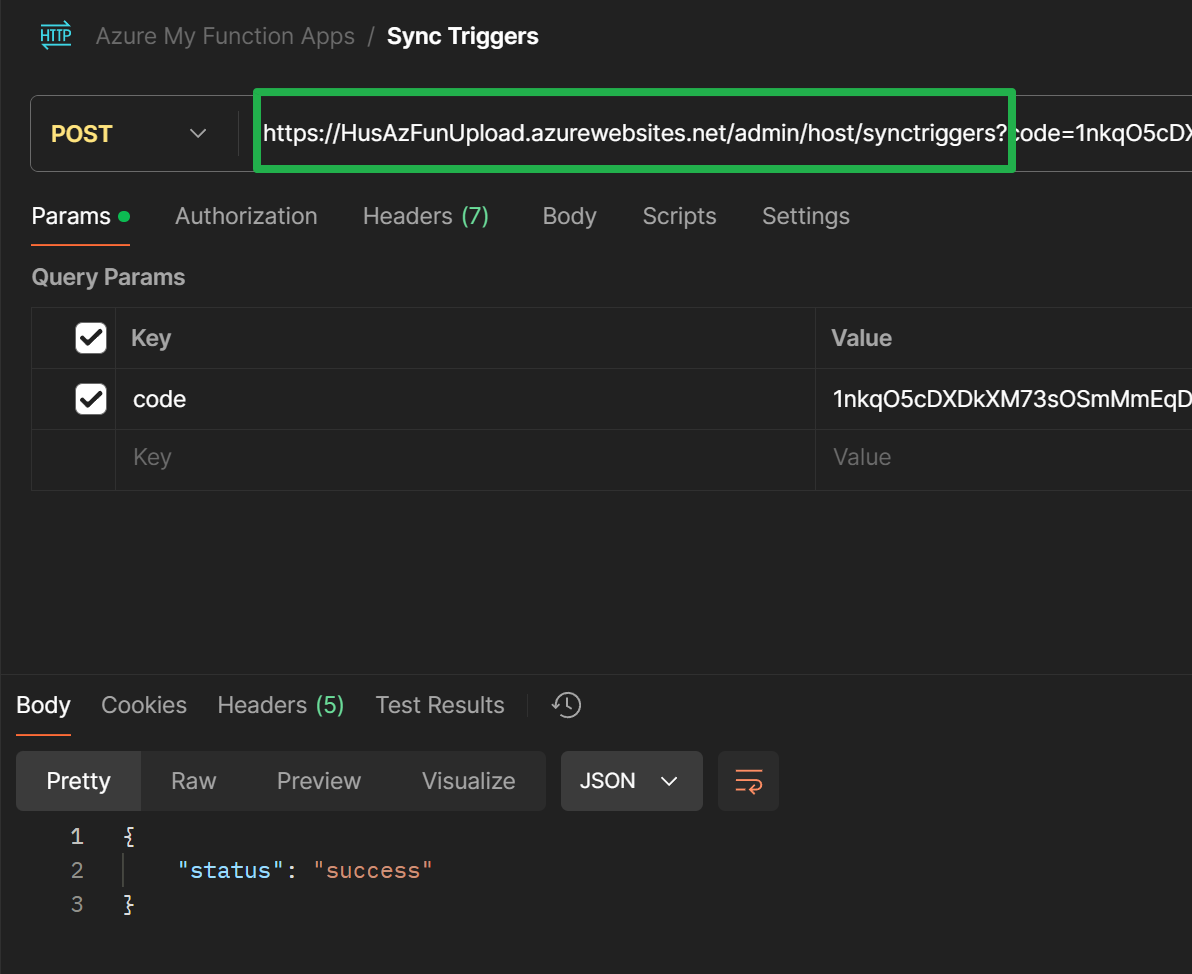Select the Visualize view button
The height and width of the screenshot is (974, 1192).
(468, 781)
